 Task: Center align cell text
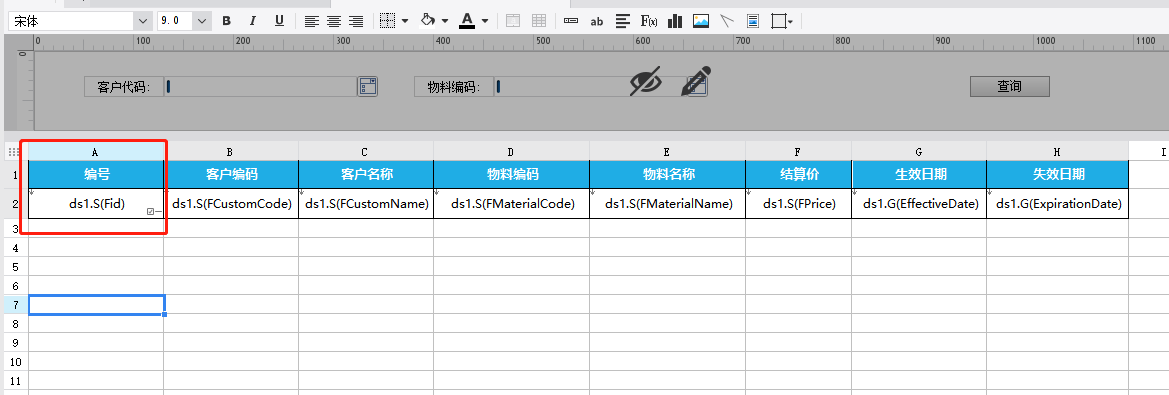click(x=334, y=21)
